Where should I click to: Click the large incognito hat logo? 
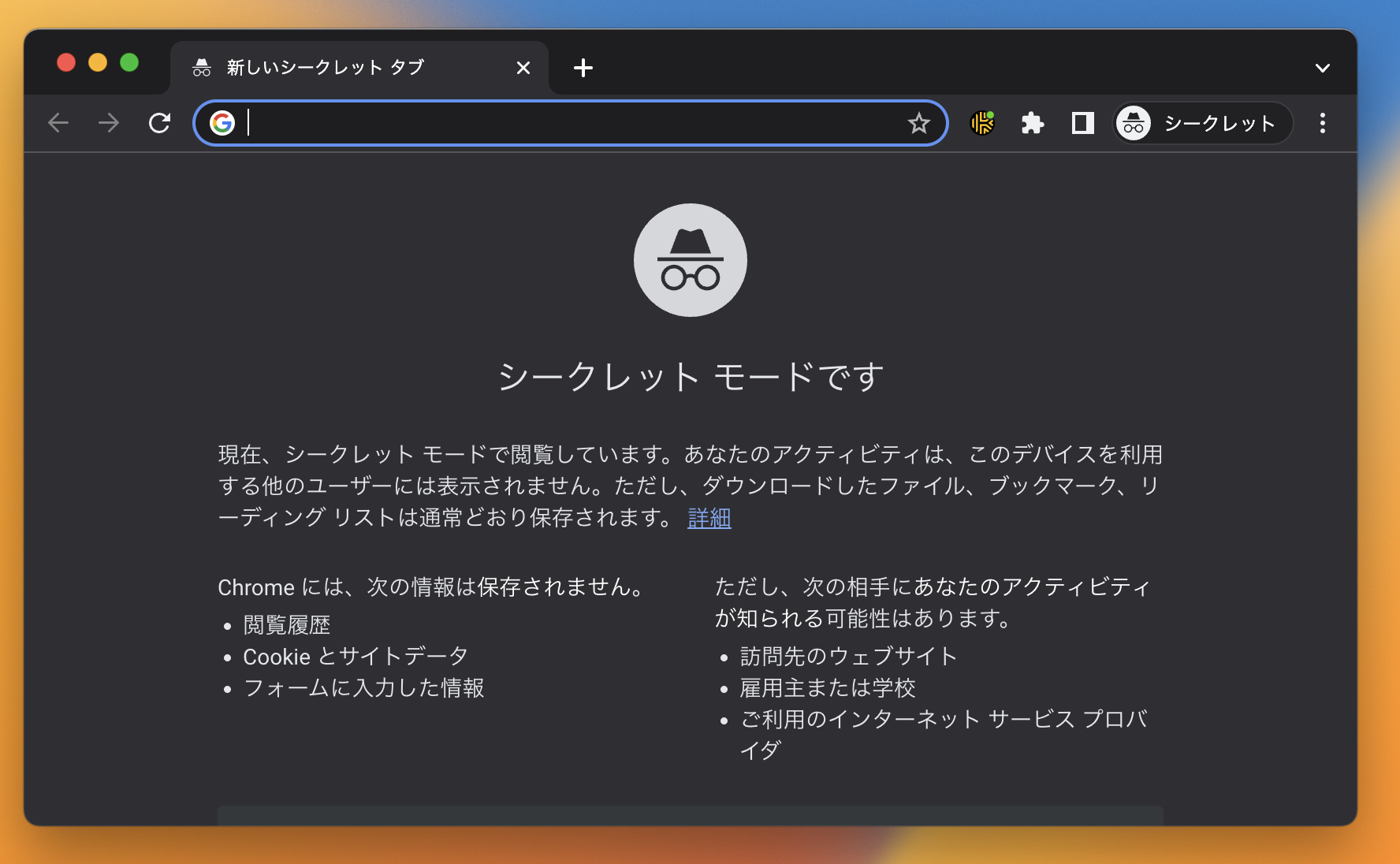tap(690, 260)
